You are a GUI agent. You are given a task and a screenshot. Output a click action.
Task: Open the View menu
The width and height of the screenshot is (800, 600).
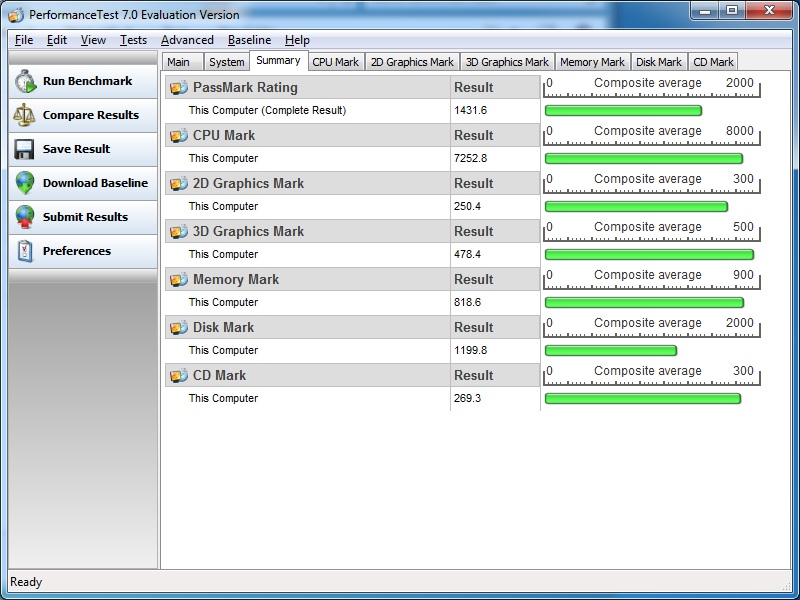click(93, 40)
